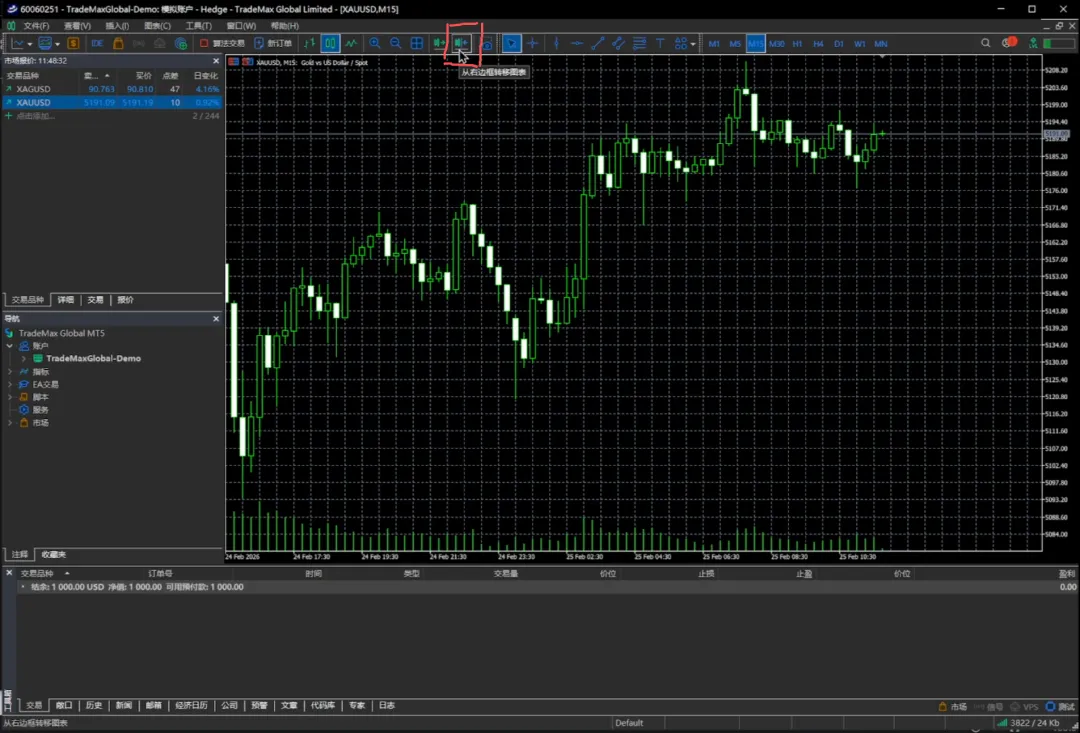Collapse the 账户 accounts tree node
The image size is (1080, 733).
coord(10,346)
